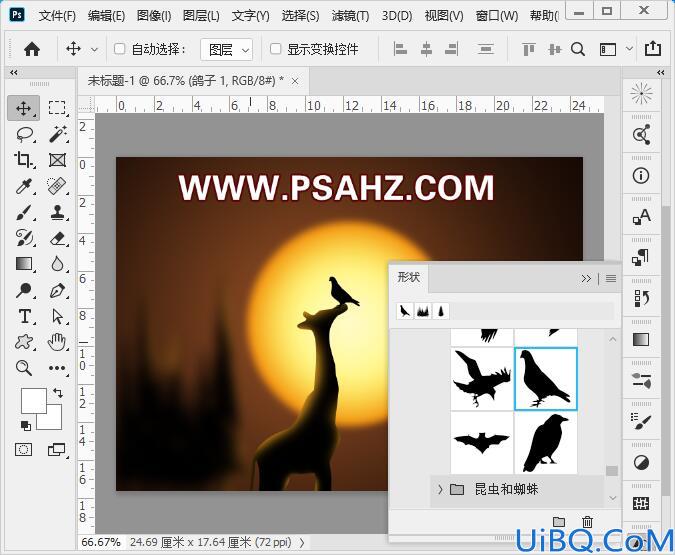Select the Crop tool

click(x=23, y=160)
